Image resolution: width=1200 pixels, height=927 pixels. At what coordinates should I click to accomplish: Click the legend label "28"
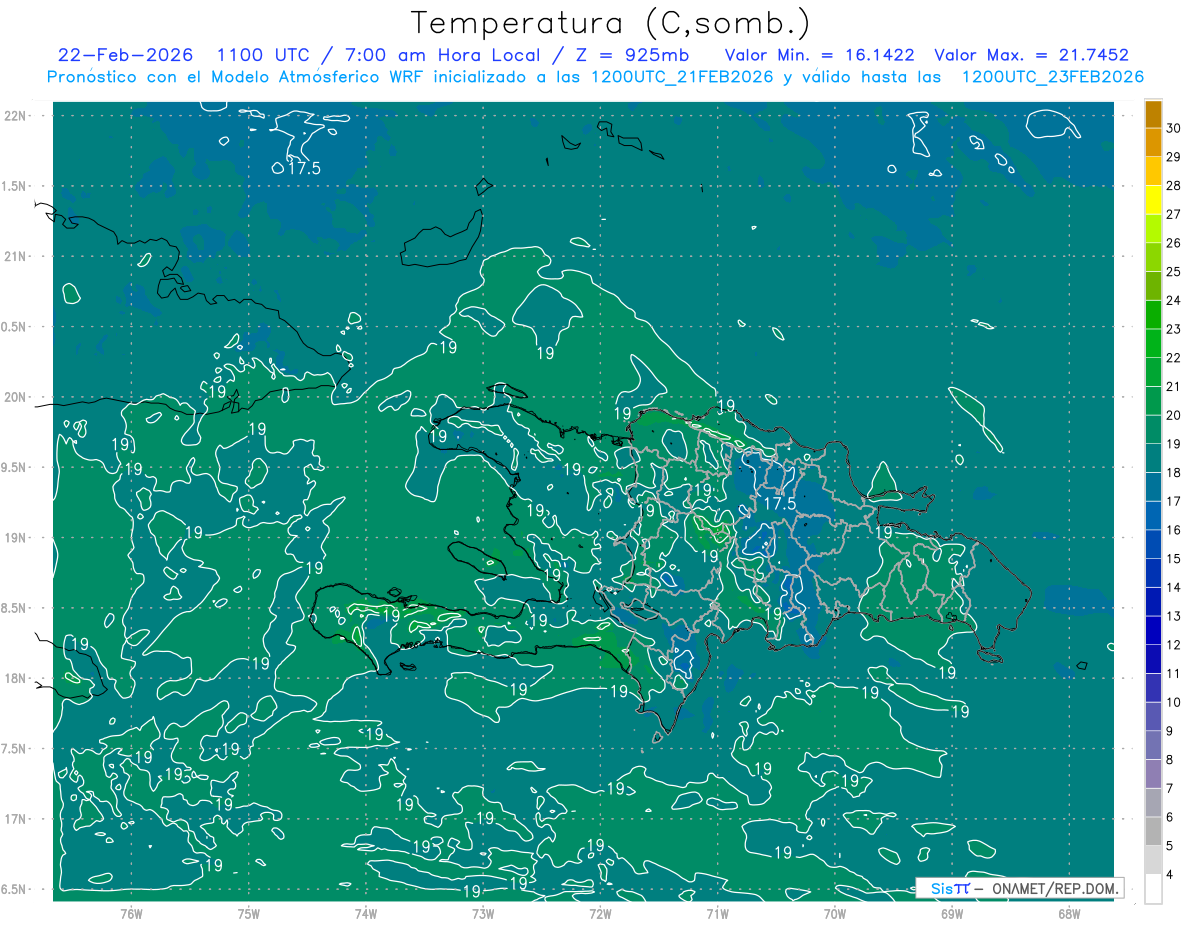[1174, 186]
